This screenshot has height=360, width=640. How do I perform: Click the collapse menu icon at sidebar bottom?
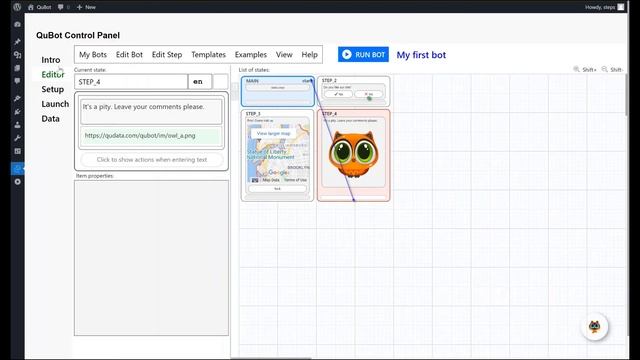coord(17,182)
